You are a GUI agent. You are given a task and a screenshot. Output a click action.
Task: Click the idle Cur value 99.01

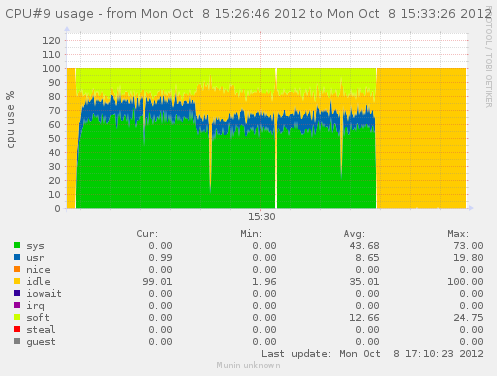[157, 282]
